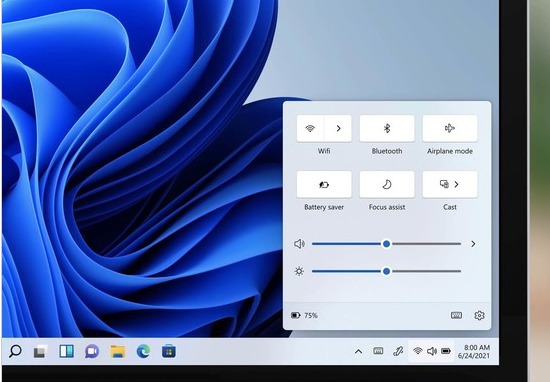Click the "Battery saver" label text
Screen dimensions: 550x382
324,207
